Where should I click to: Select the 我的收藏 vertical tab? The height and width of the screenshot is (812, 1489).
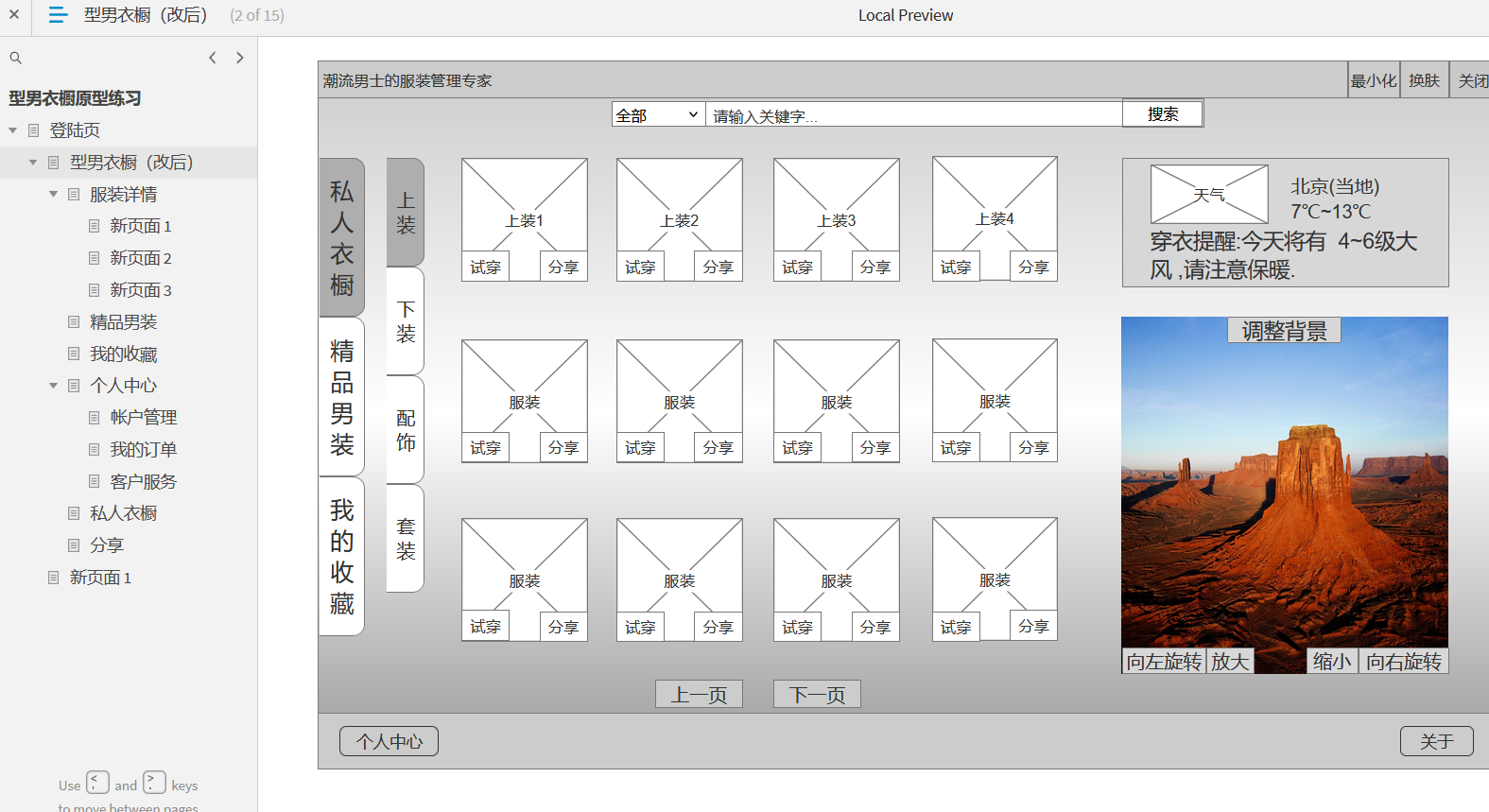342,556
